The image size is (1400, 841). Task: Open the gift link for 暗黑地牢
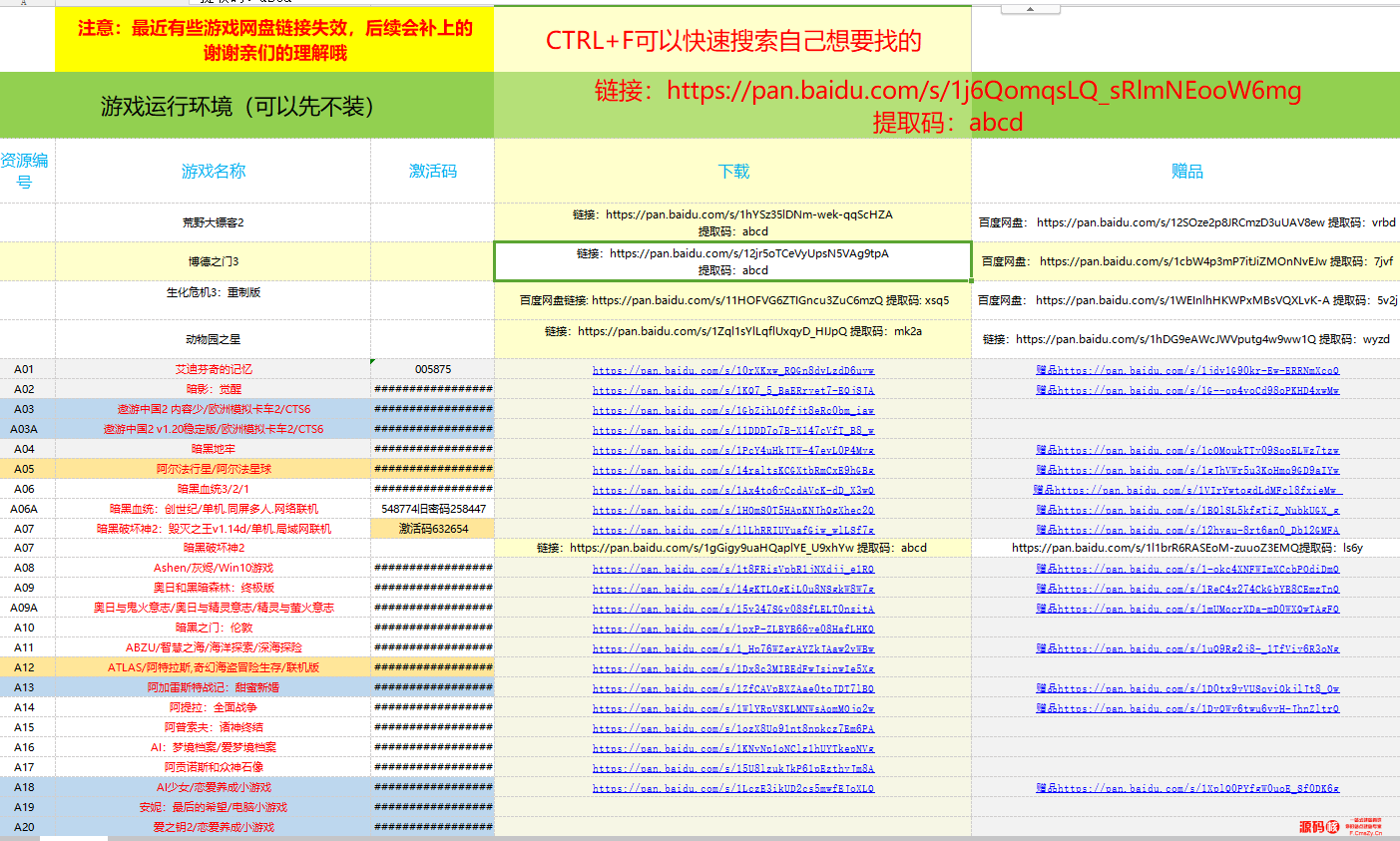1187,450
